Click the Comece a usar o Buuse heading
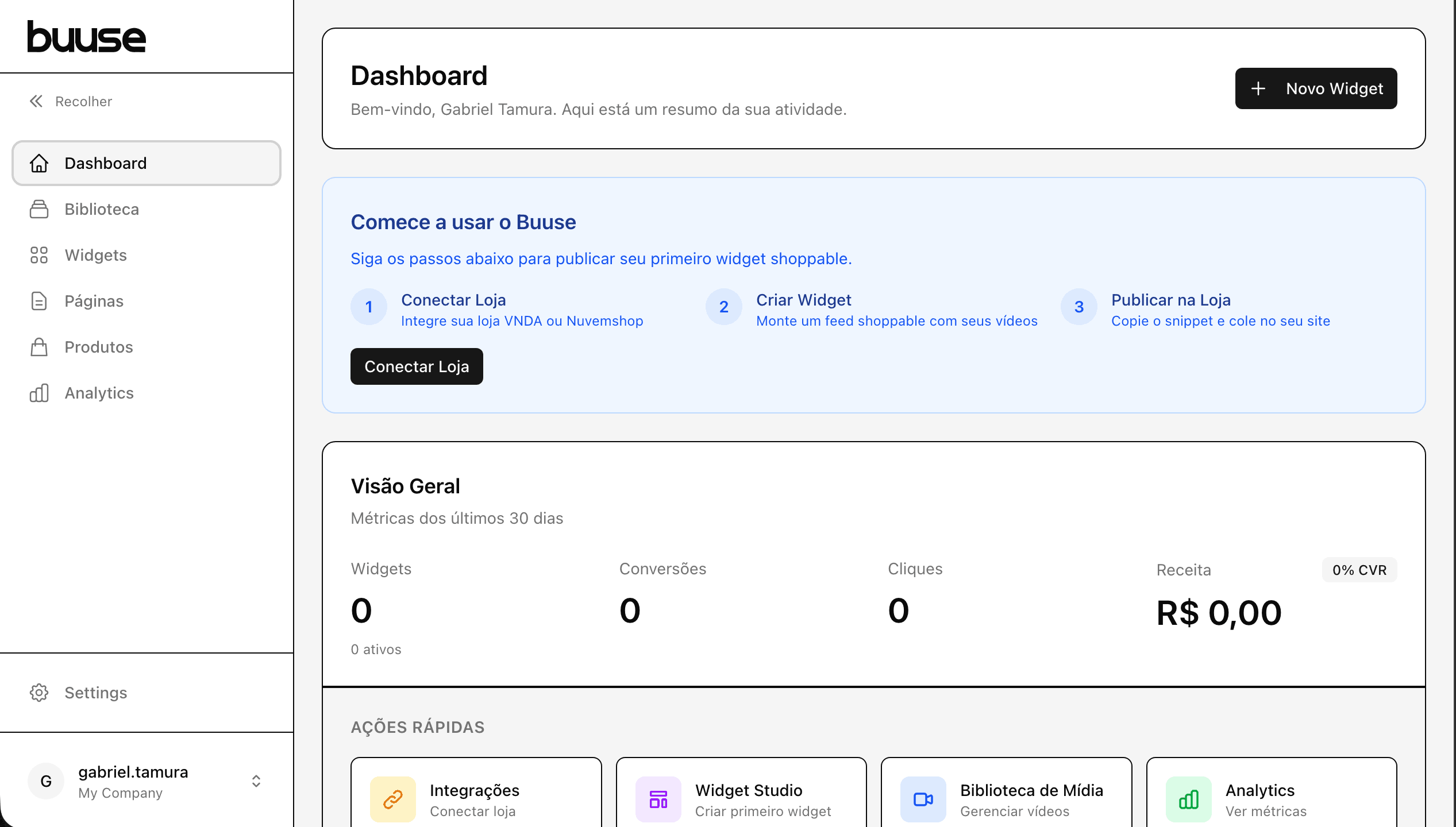This screenshot has height=827, width=1456. [x=463, y=222]
